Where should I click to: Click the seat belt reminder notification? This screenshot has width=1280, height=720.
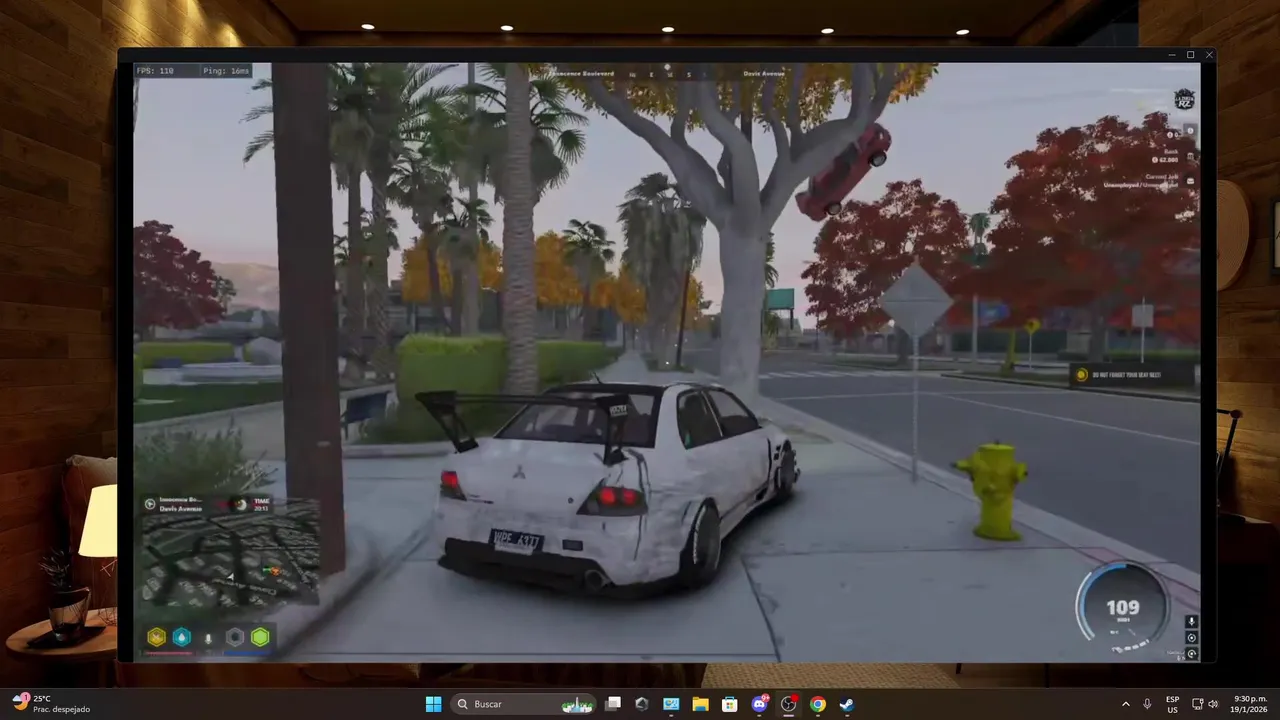pos(1132,375)
